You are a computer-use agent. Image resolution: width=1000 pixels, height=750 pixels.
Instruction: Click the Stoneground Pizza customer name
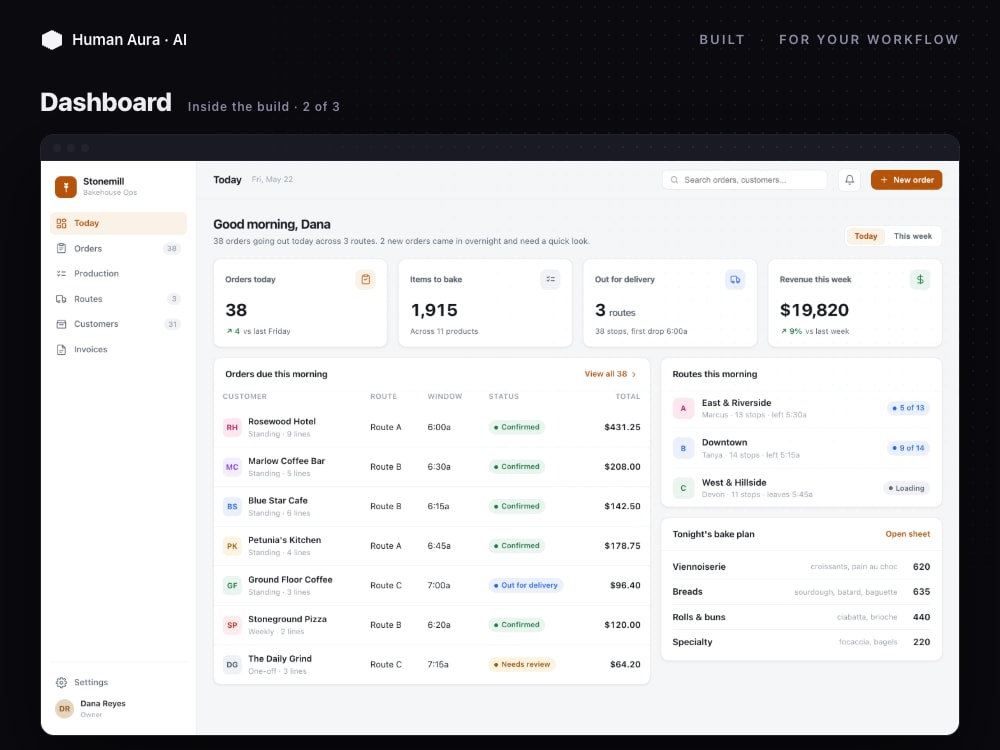click(287, 619)
